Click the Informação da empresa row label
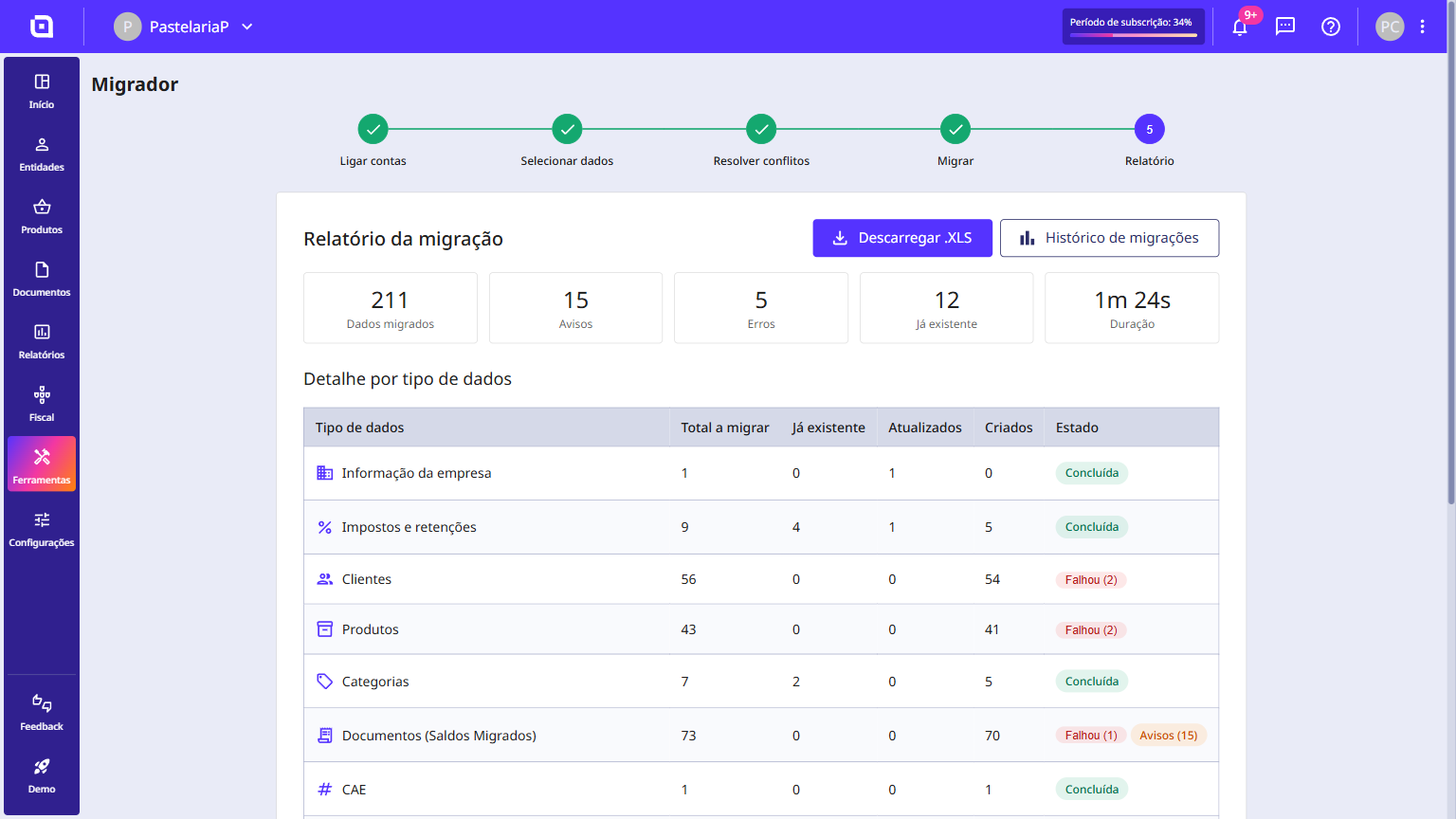The width and height of the screenshot is (1456, 819). pos(416,473)
